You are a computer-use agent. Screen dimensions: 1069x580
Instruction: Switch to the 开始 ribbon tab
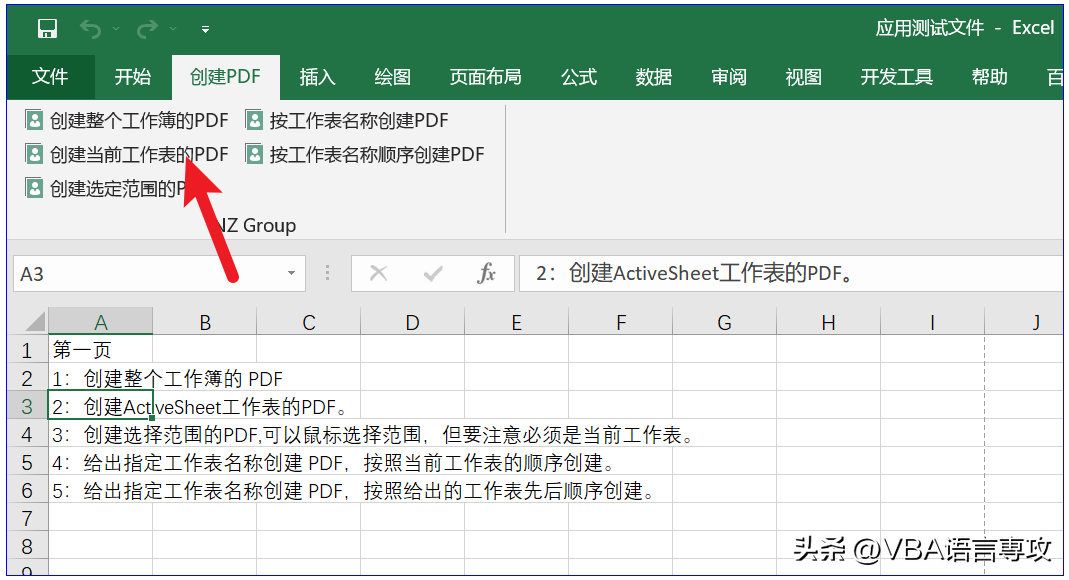(133, 77)
